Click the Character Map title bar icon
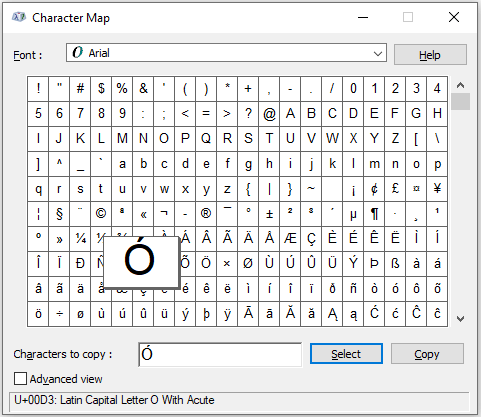The width and height of the screenshot is (481, 417). [x=19, y=17]
